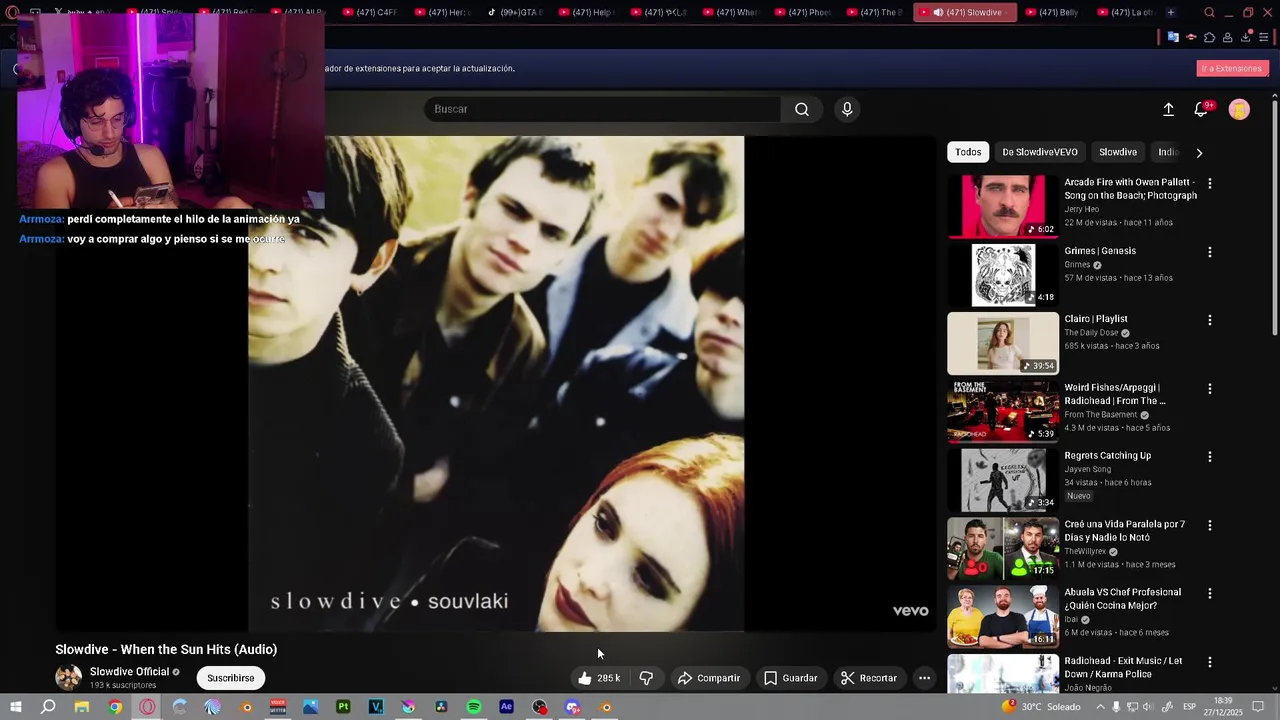Open YouTube notifications bell
This screenshot has height=720, width=1280.
(1201, 110)
